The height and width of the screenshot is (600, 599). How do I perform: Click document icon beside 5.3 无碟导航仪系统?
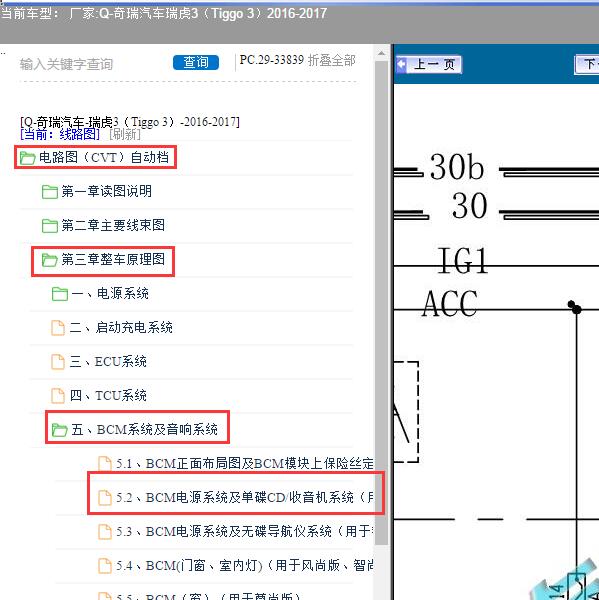click(105, 532)
